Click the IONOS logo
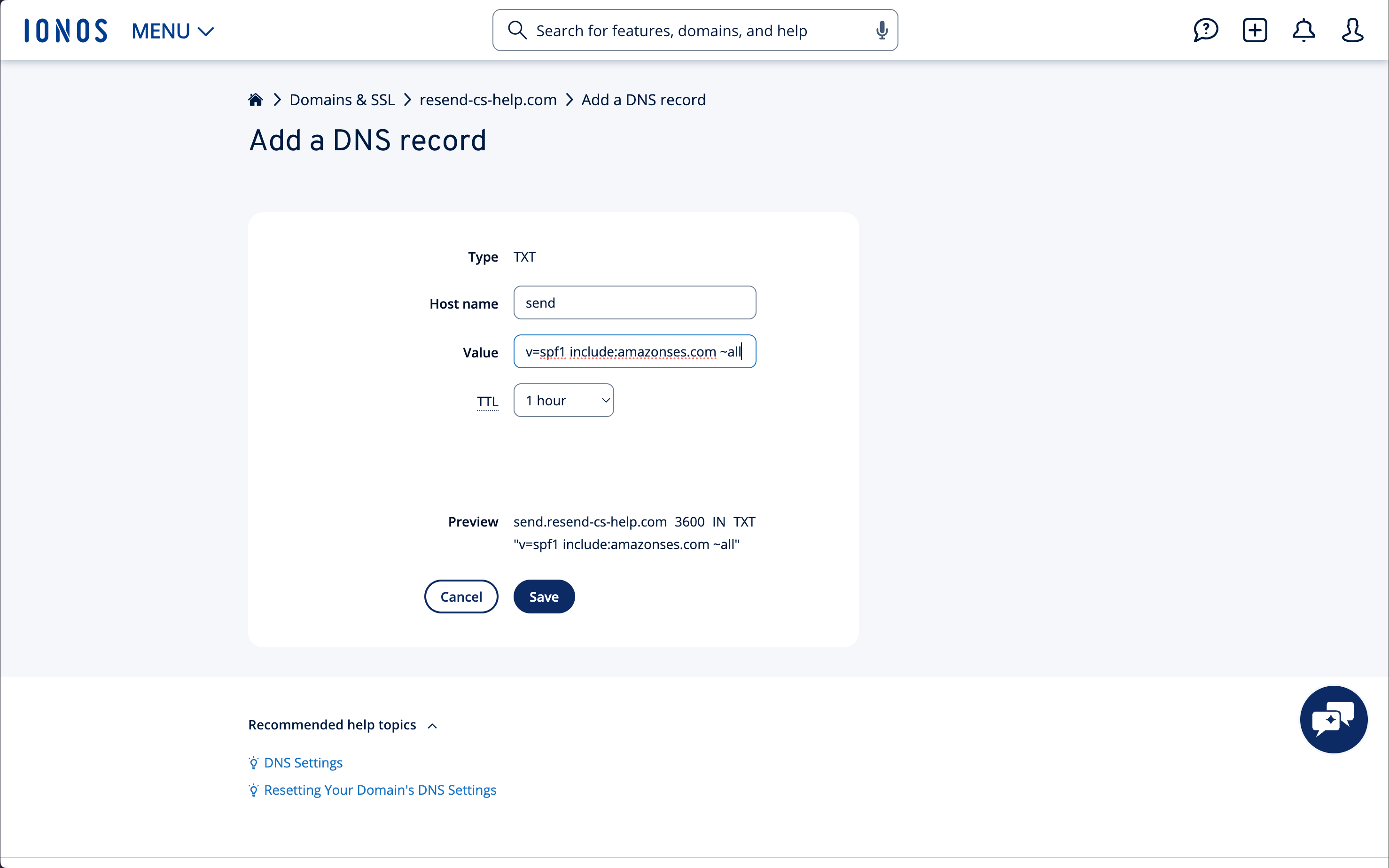Screen dimensions: 1389x868 [x=65, y=31]
